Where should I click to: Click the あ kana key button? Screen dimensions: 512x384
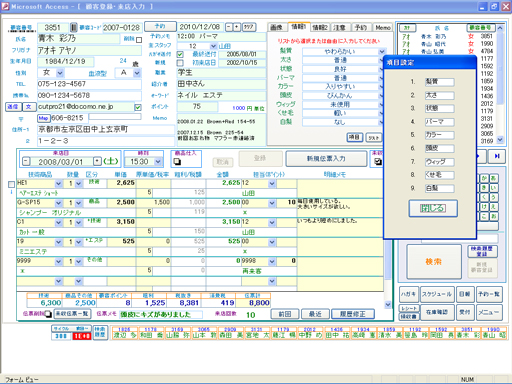coord(493,178)
